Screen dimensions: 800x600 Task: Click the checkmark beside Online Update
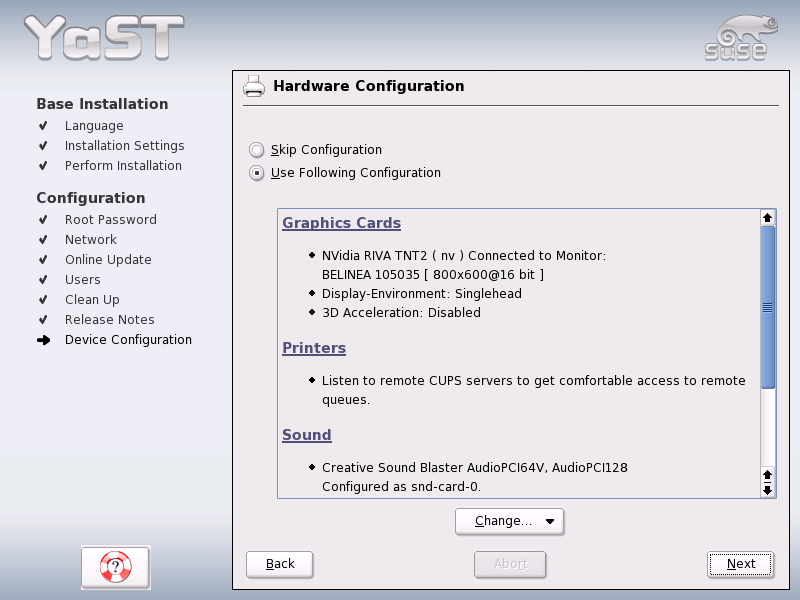tap(43, 260)
